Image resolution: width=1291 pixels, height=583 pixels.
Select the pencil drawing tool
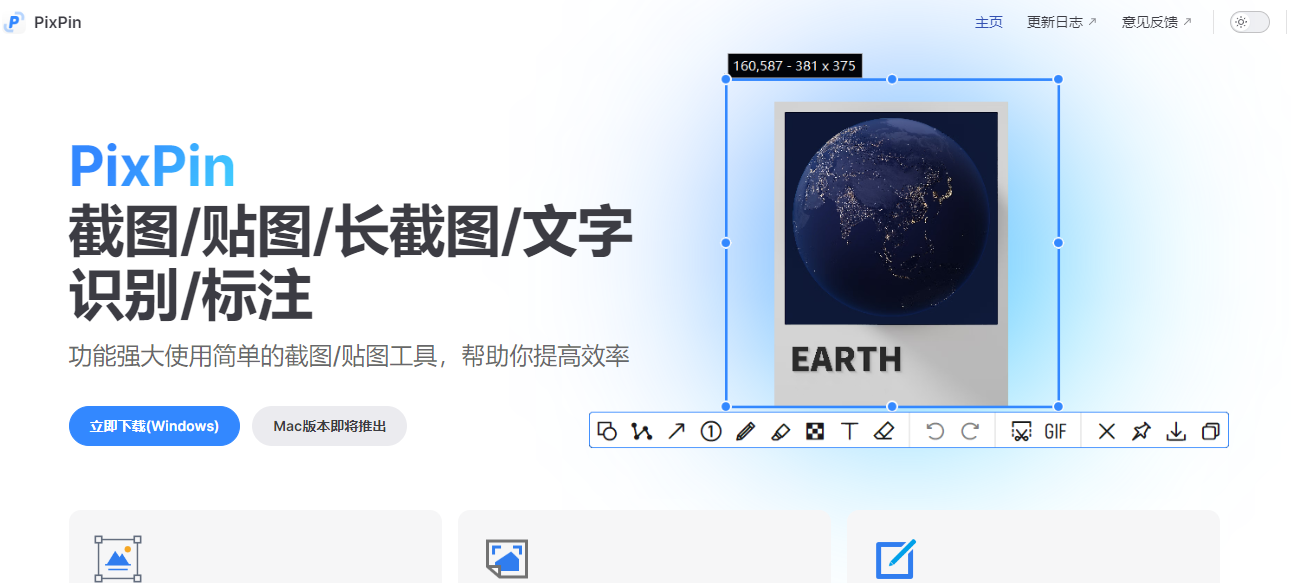point(745,431)
